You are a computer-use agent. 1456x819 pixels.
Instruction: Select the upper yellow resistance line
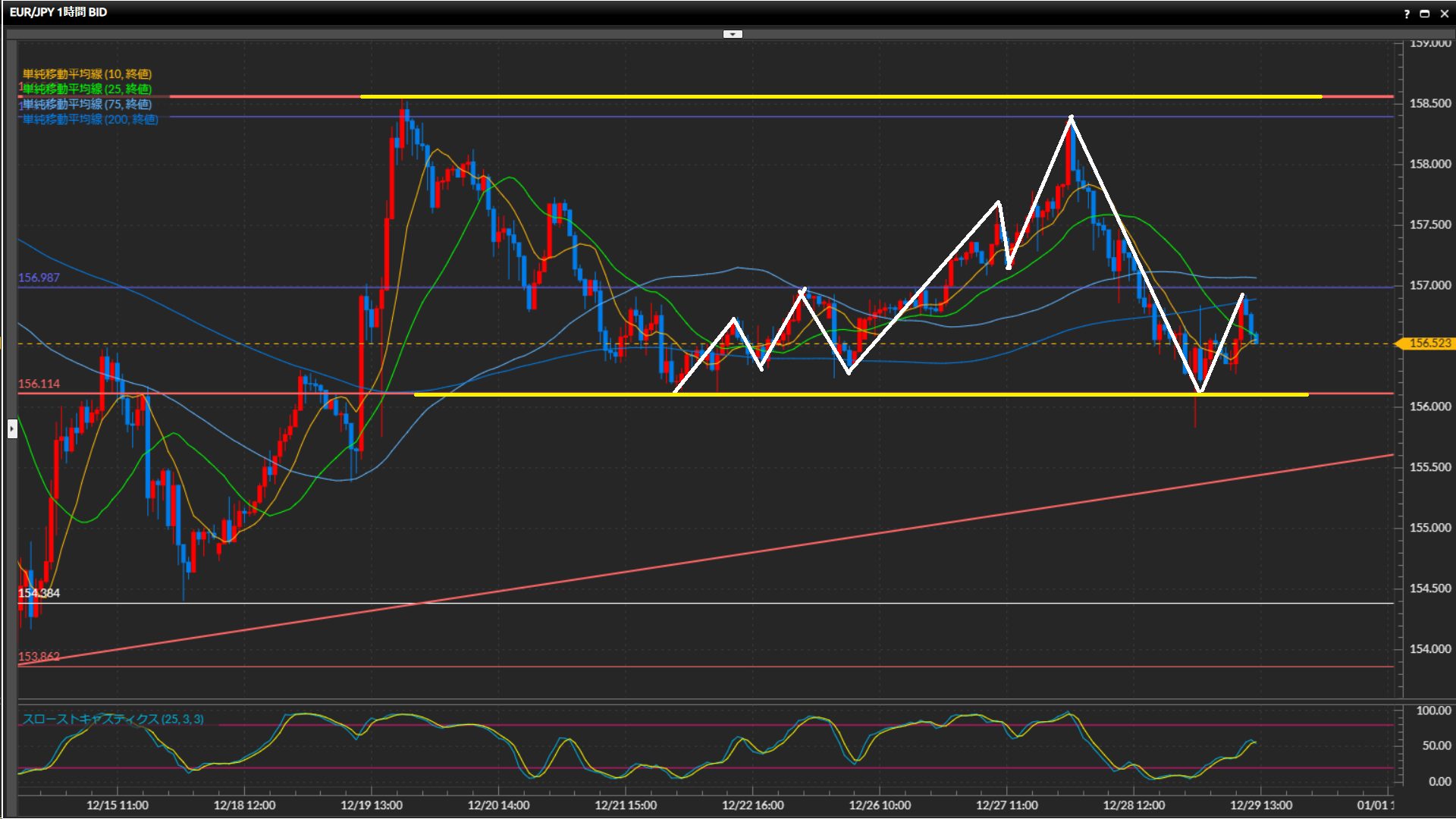(x=758, y=97)
